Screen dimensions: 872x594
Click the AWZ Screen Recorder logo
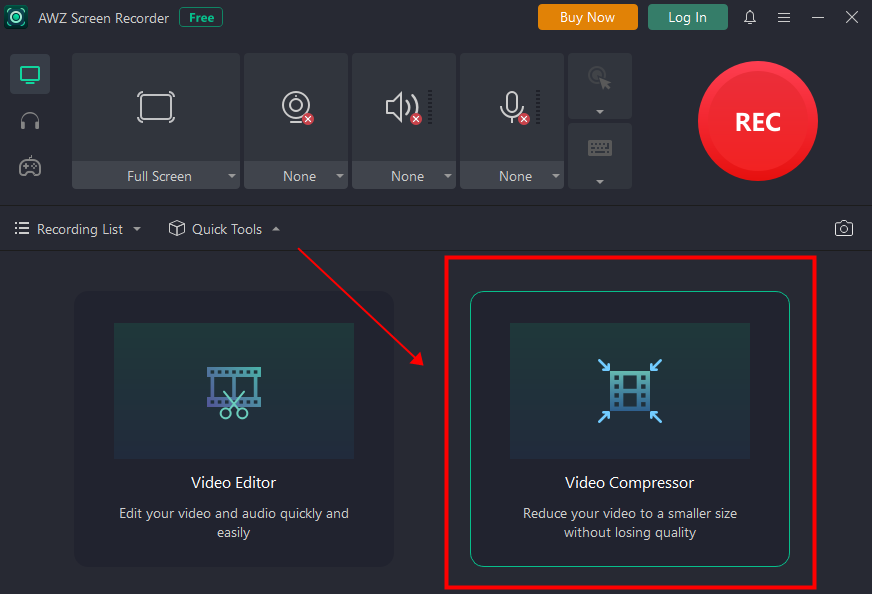point(16,17)
